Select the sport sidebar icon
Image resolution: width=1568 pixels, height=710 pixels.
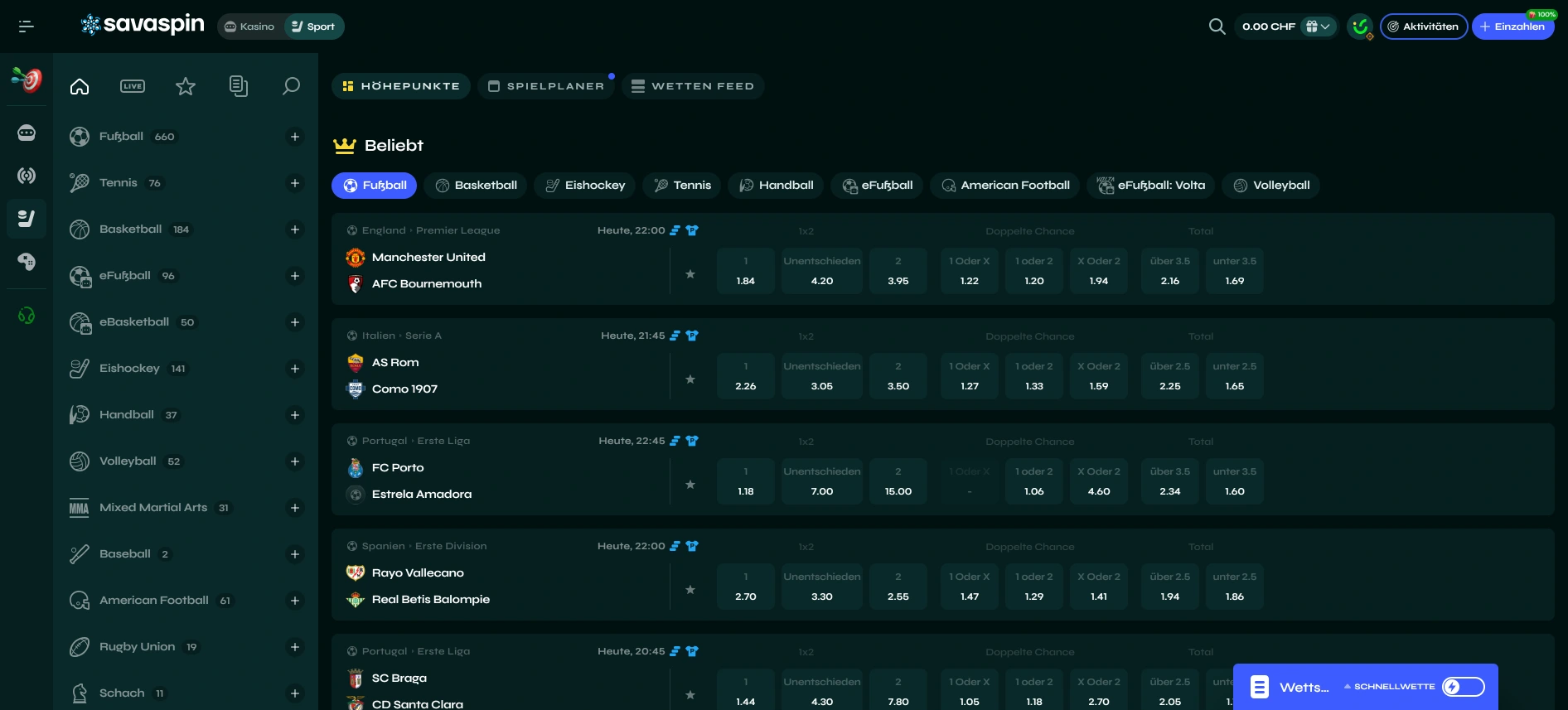[27, 219]
